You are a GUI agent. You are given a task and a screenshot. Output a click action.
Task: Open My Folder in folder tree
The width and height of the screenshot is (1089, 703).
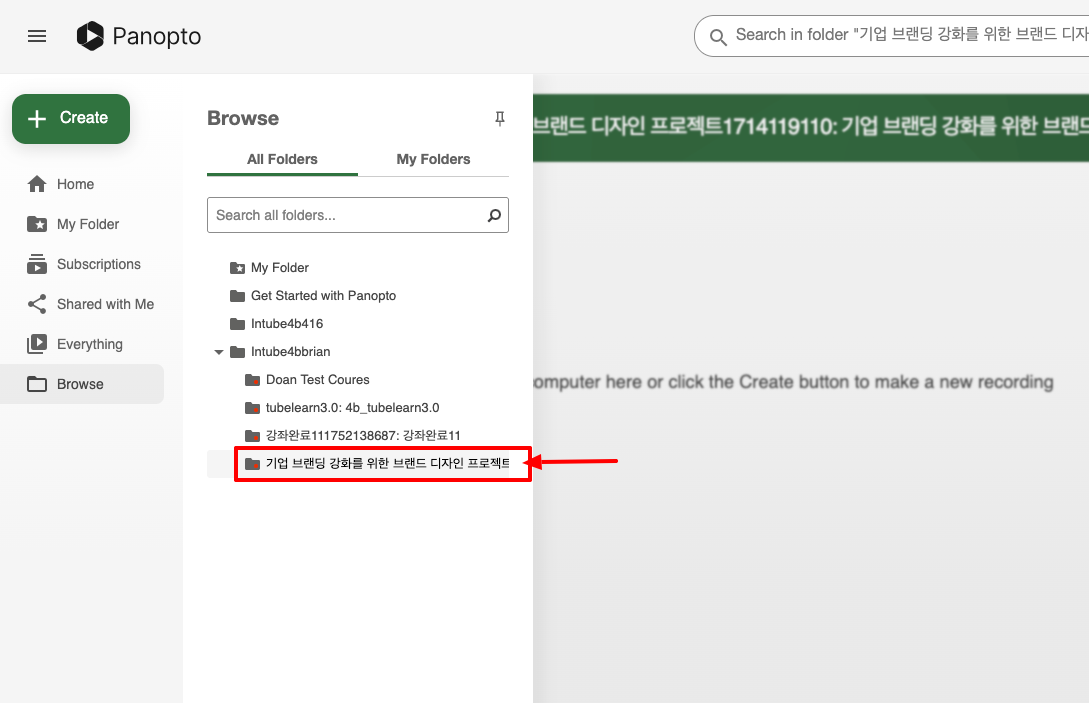[279, 268]
